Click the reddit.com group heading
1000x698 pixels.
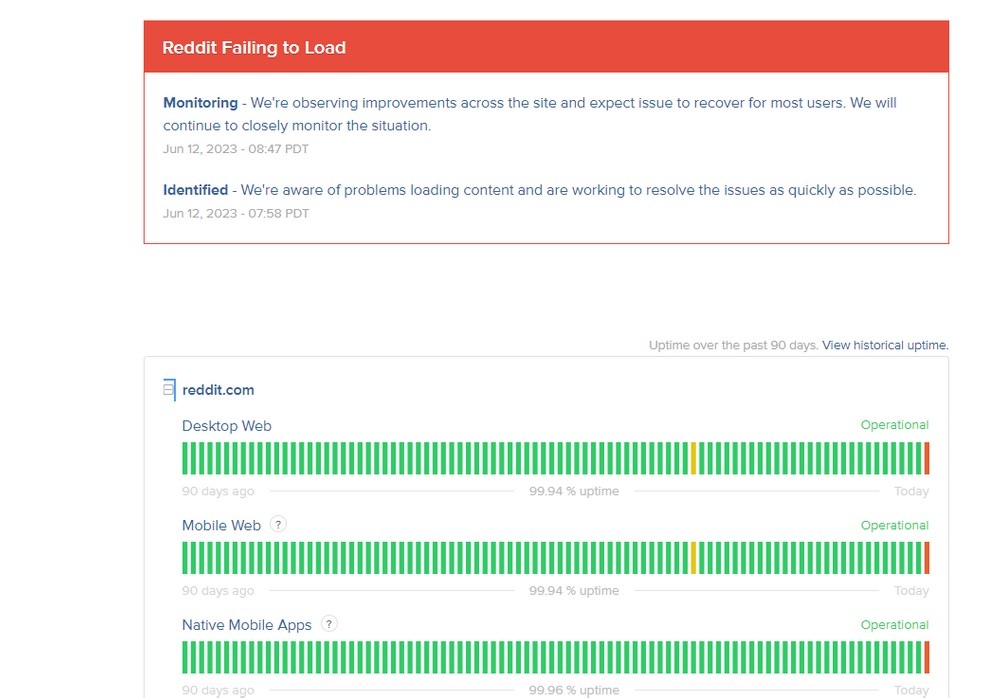pos(218,390)
